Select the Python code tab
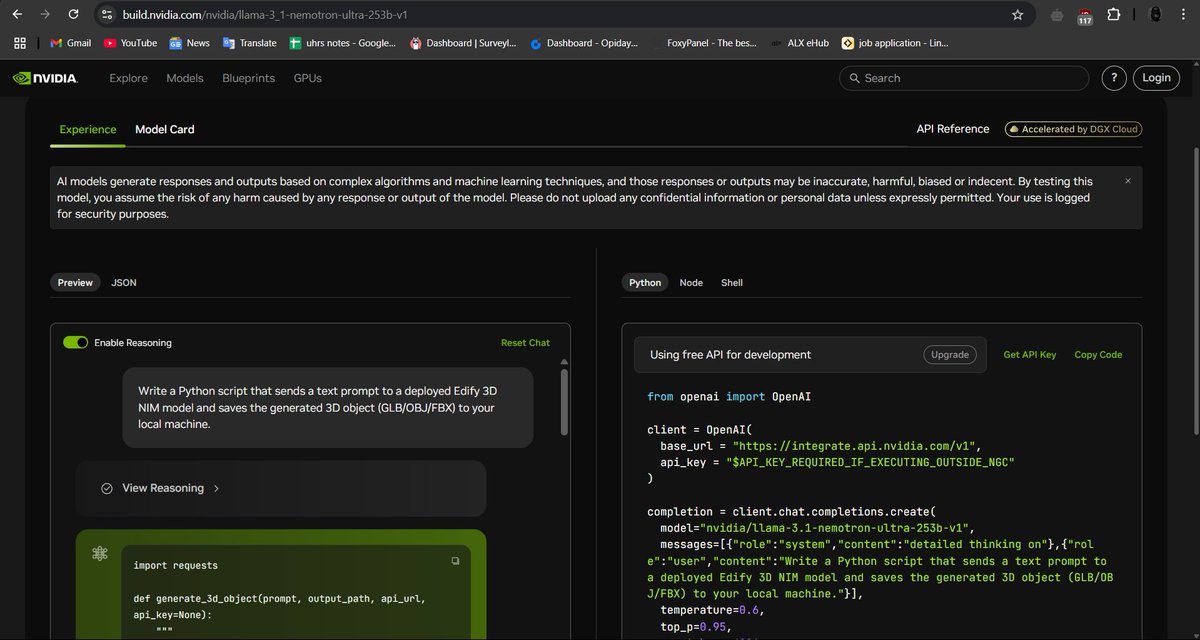This screenshot has height=640, width=1200. 645,282
